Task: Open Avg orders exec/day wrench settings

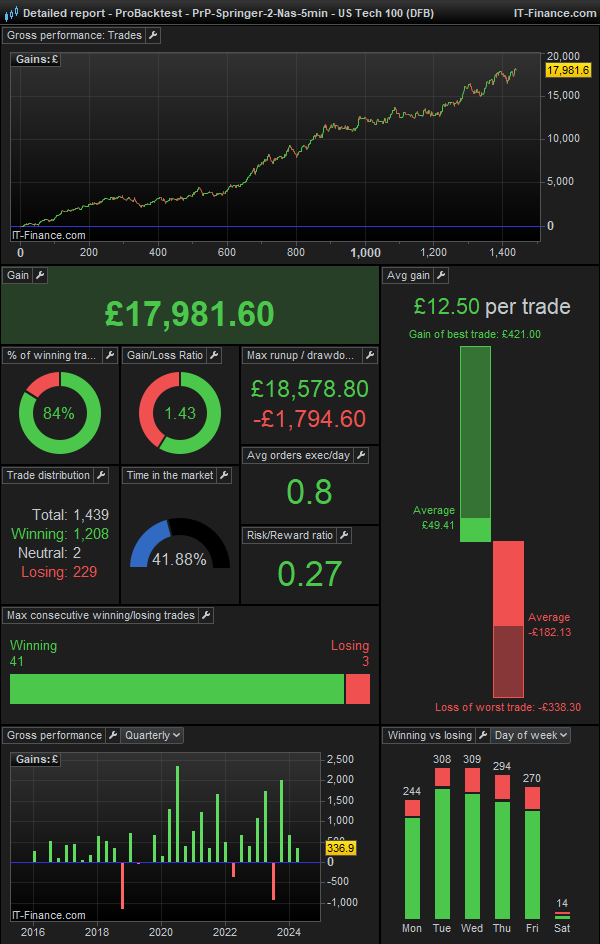Action: point(361,455)
